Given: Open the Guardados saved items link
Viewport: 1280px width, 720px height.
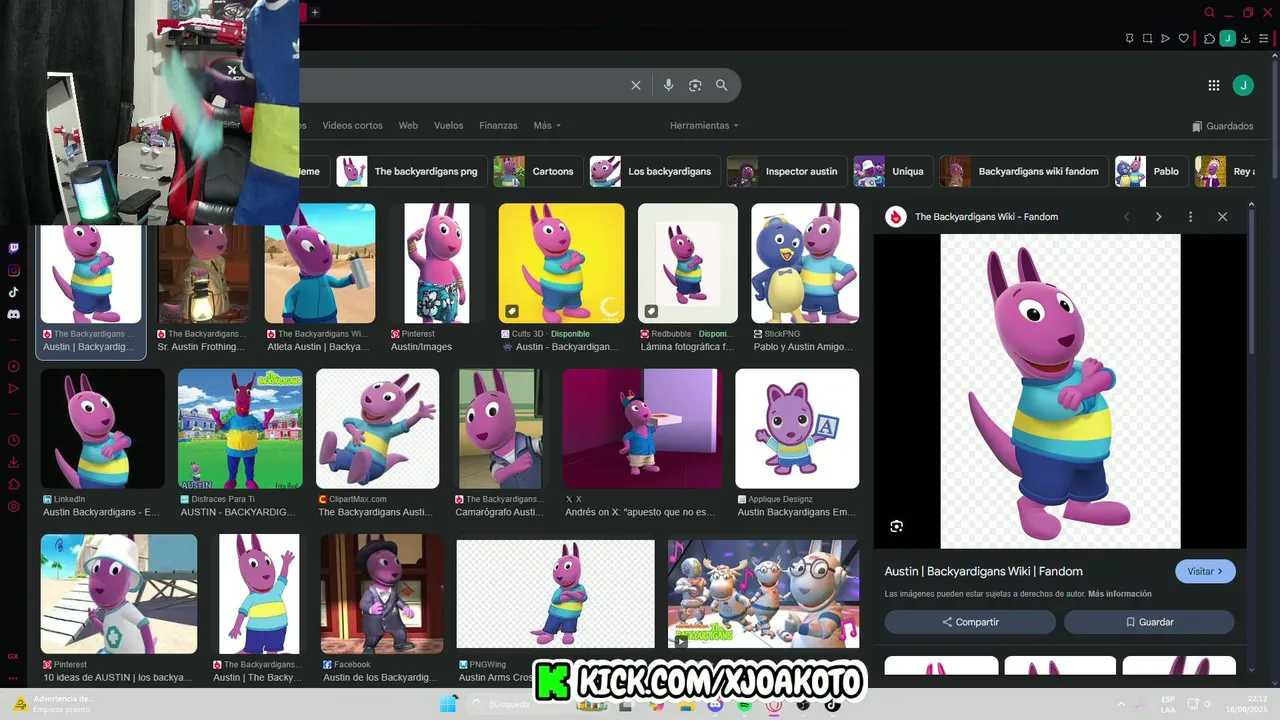Looking at the screenshot, I should pos(1222,126).
